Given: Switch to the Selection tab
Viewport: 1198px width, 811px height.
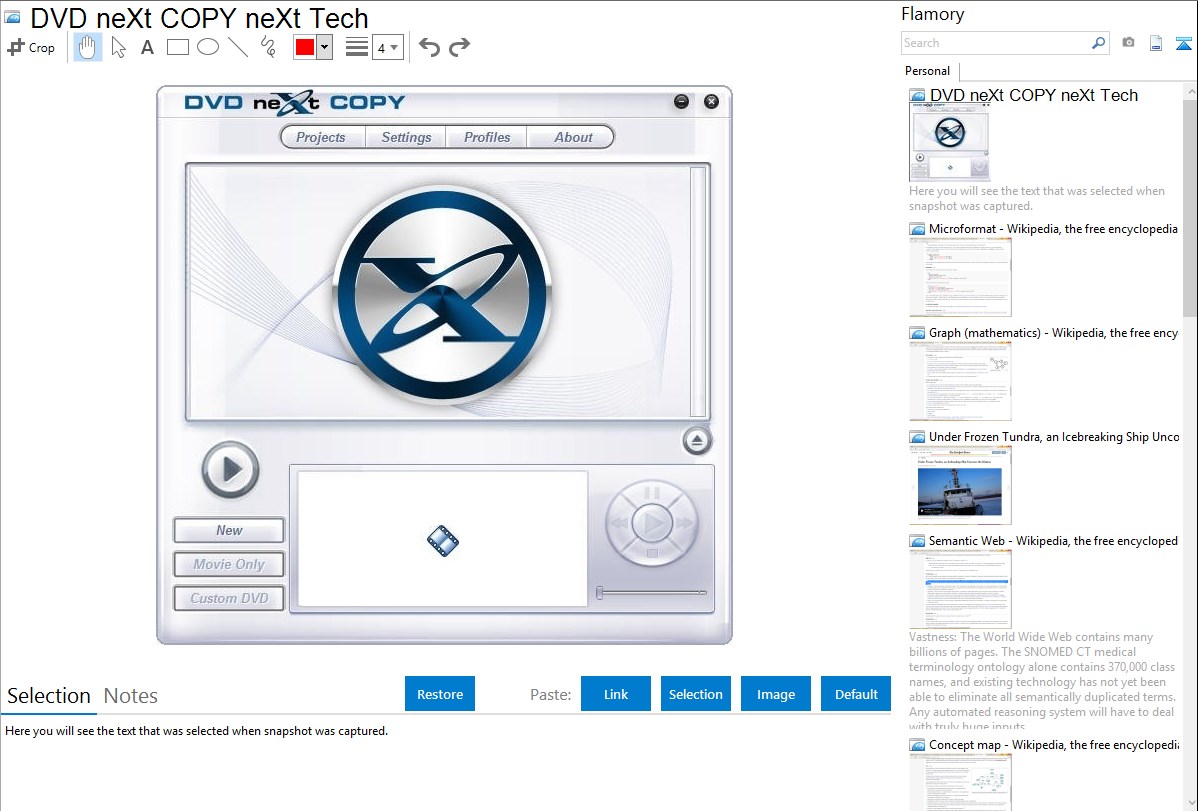Looking at the screenshot, I should point(49,696).
